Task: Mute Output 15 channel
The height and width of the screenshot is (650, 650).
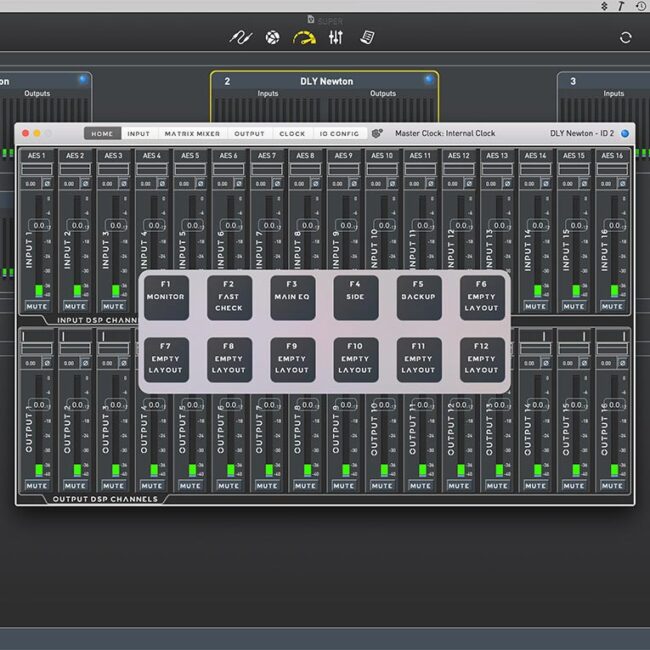Action: [x=574, y=486]
